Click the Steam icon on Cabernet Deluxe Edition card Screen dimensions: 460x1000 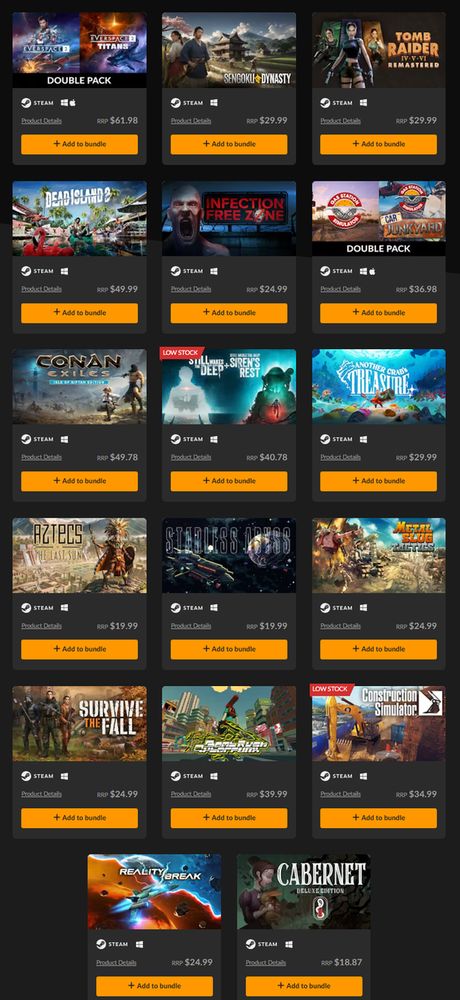pos(250,944)
